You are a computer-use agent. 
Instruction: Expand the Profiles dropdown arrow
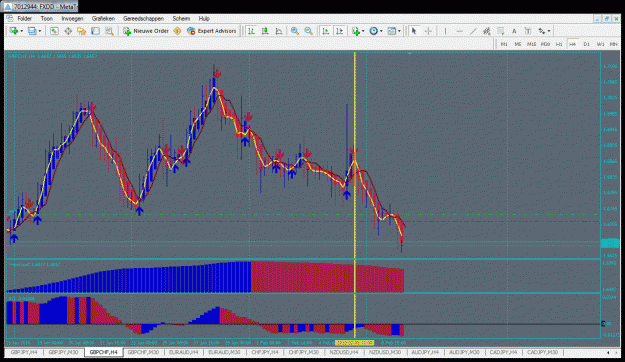click(x=39, y=31)
